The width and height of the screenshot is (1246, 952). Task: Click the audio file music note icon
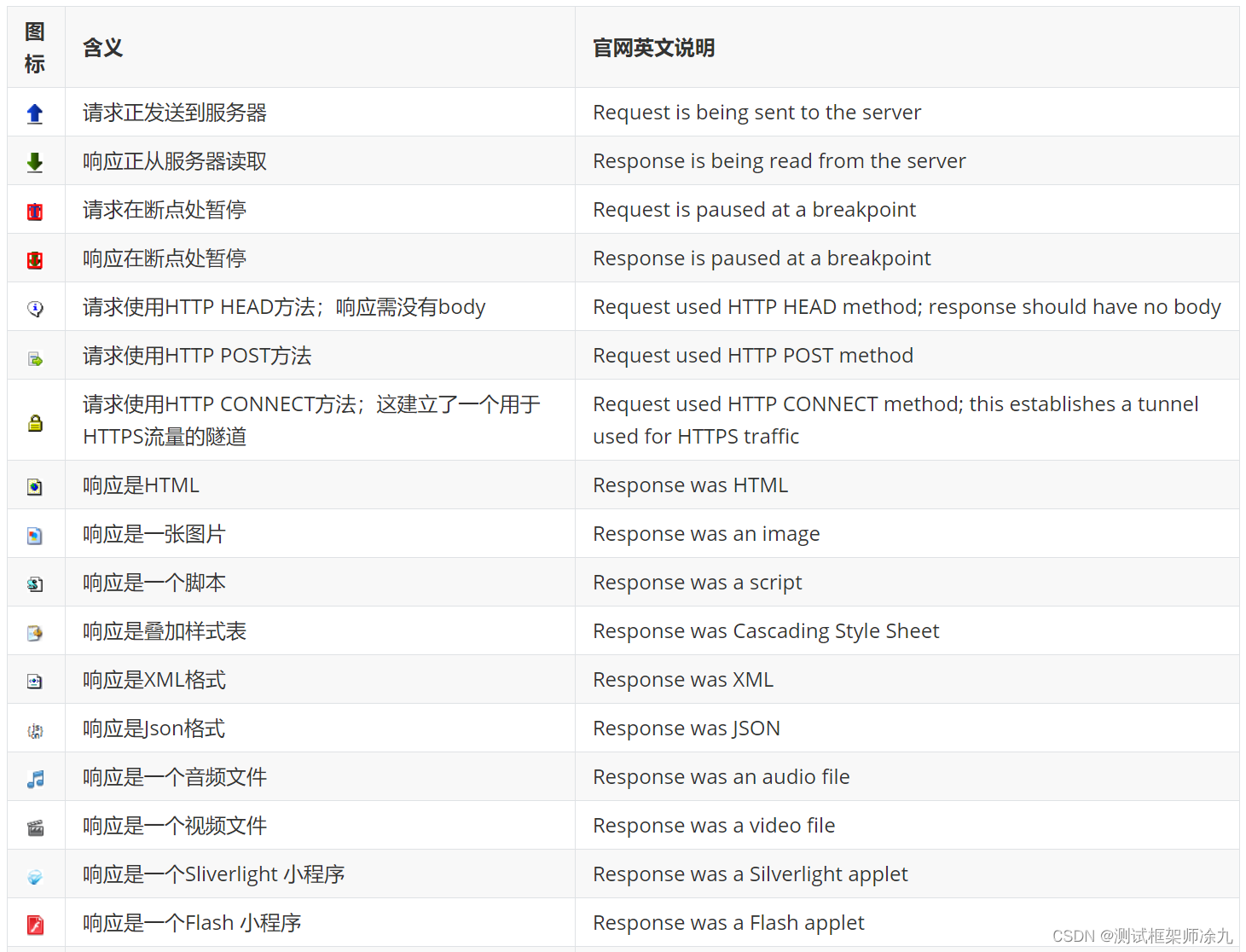(35, 779)
